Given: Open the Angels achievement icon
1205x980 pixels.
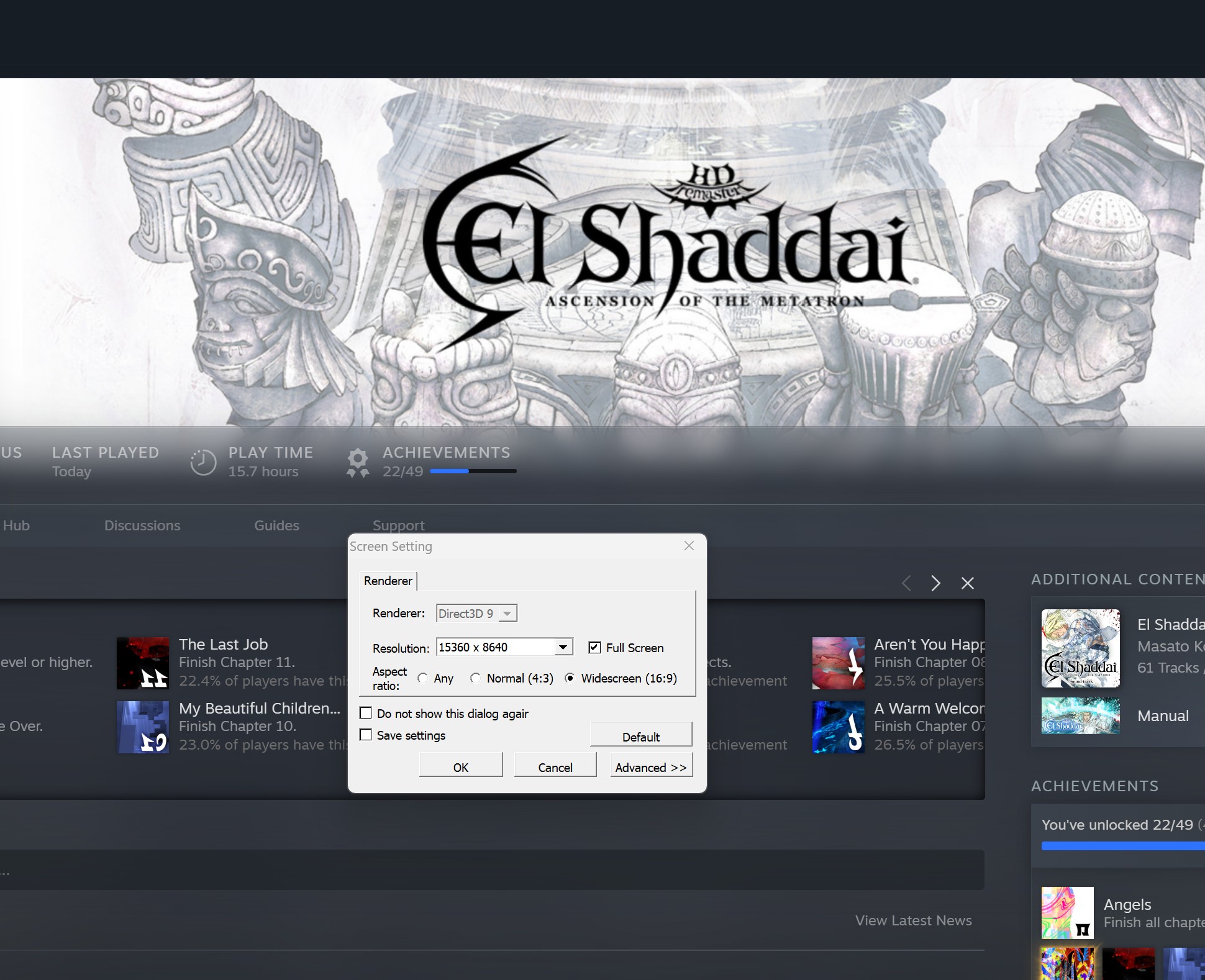Looking at the screenshot, I should coord(1068,913).
